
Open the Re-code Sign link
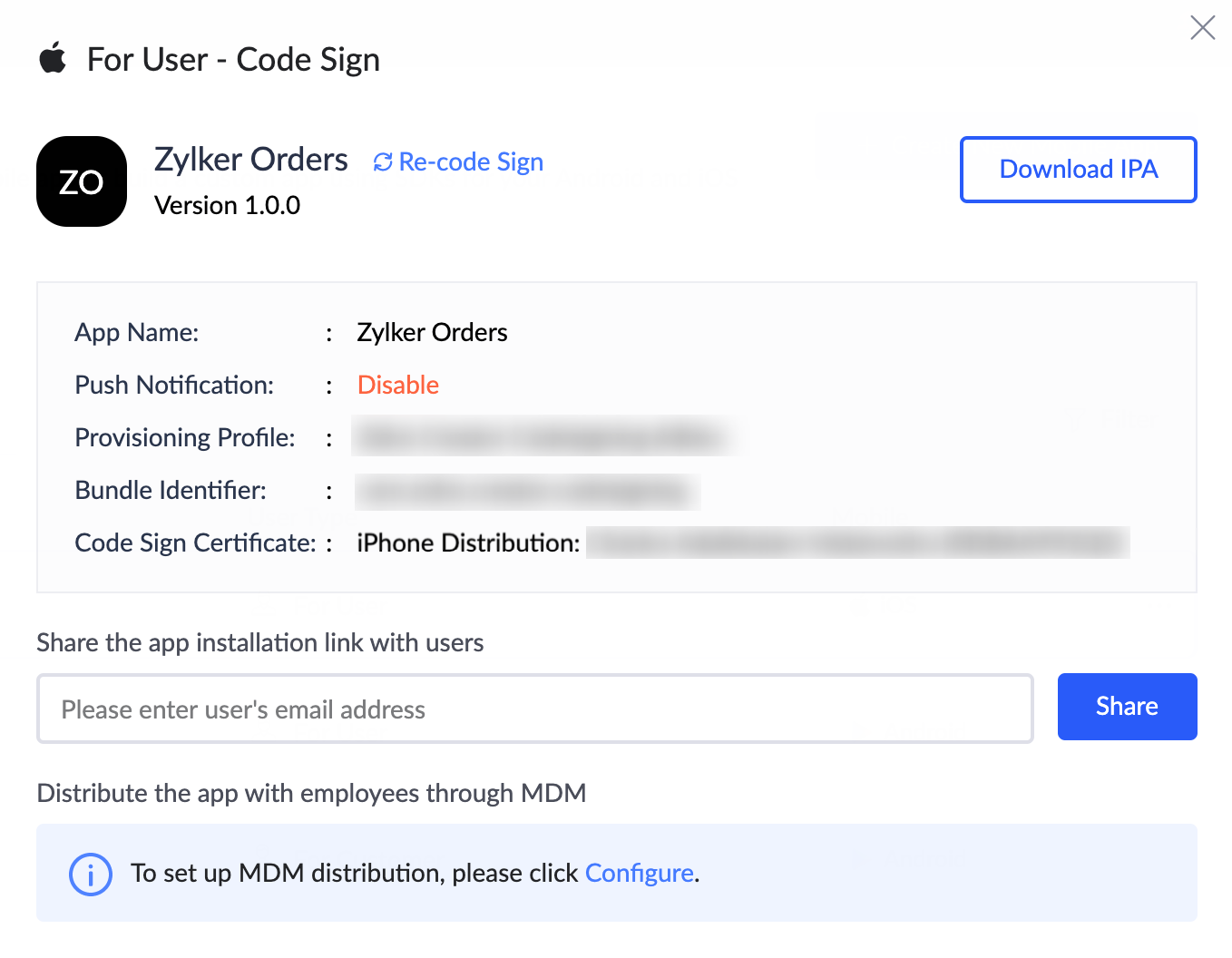tap(470, 162)
